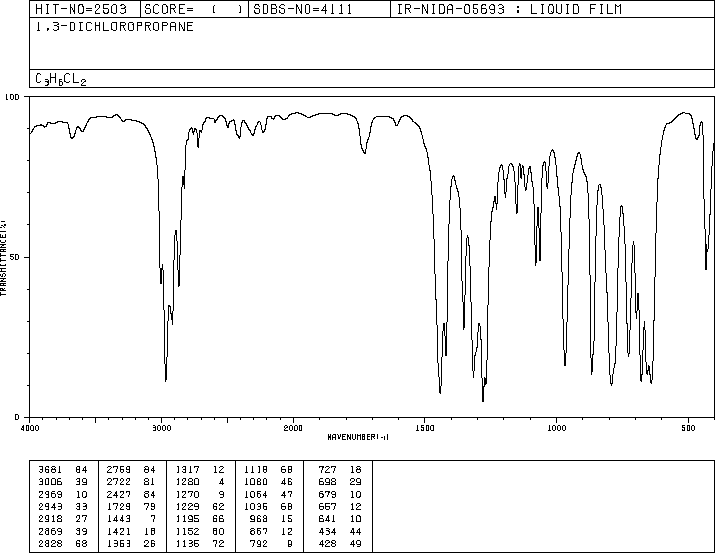715x553 pixels.
Task: Click the 3000 x-axis tick label
Action: coord(161,428)
